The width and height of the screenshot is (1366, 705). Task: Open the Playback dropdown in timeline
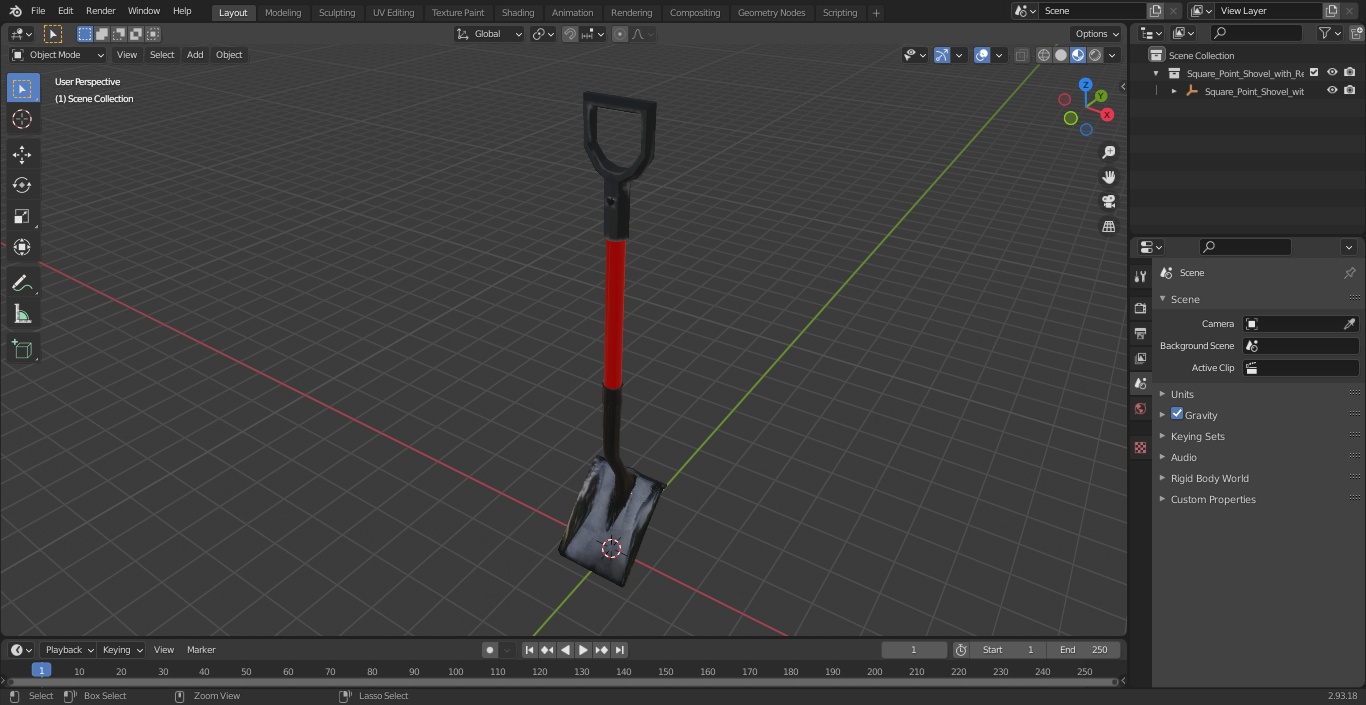pyautogui.click(x=69, y=650)
